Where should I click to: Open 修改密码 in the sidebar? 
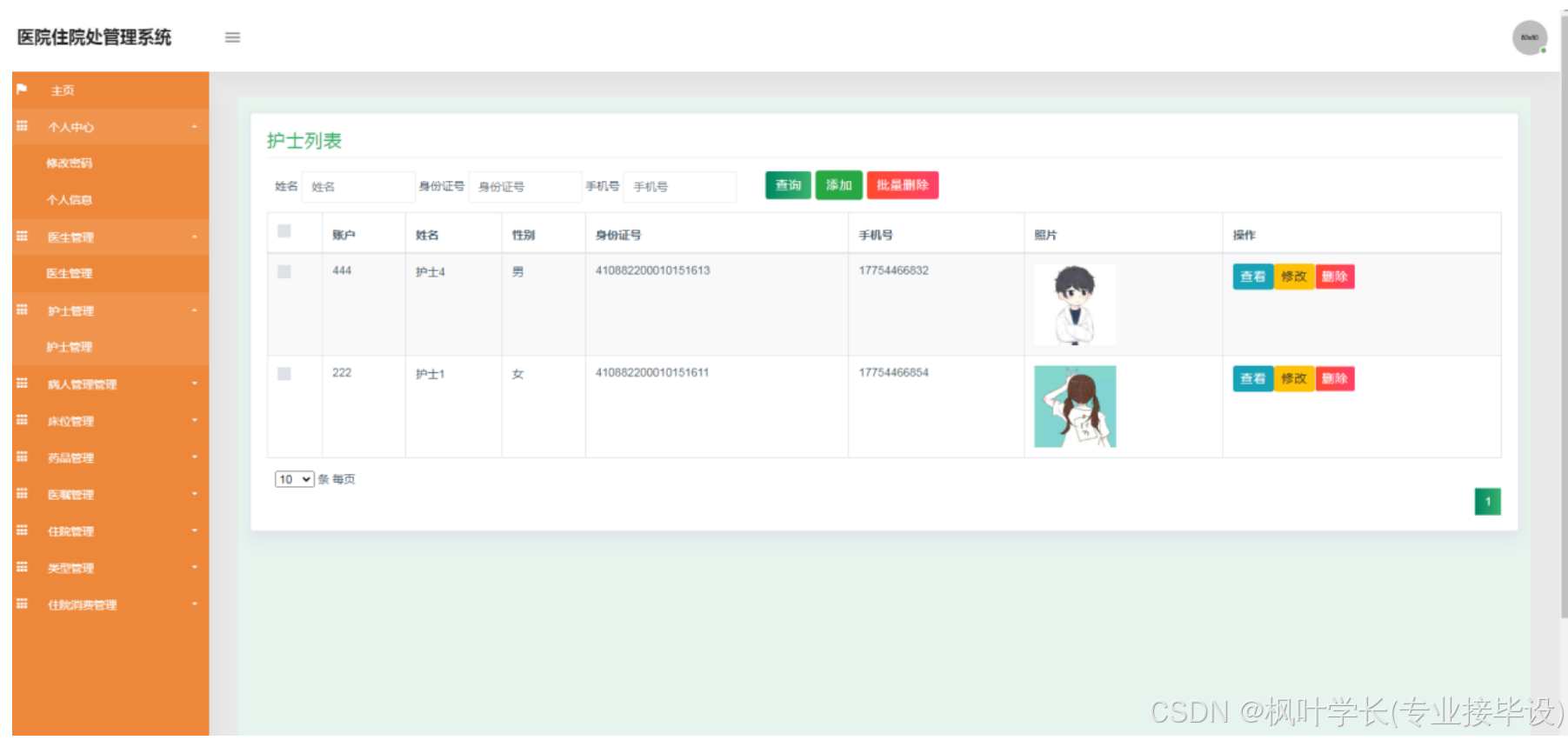click(69, 163)
